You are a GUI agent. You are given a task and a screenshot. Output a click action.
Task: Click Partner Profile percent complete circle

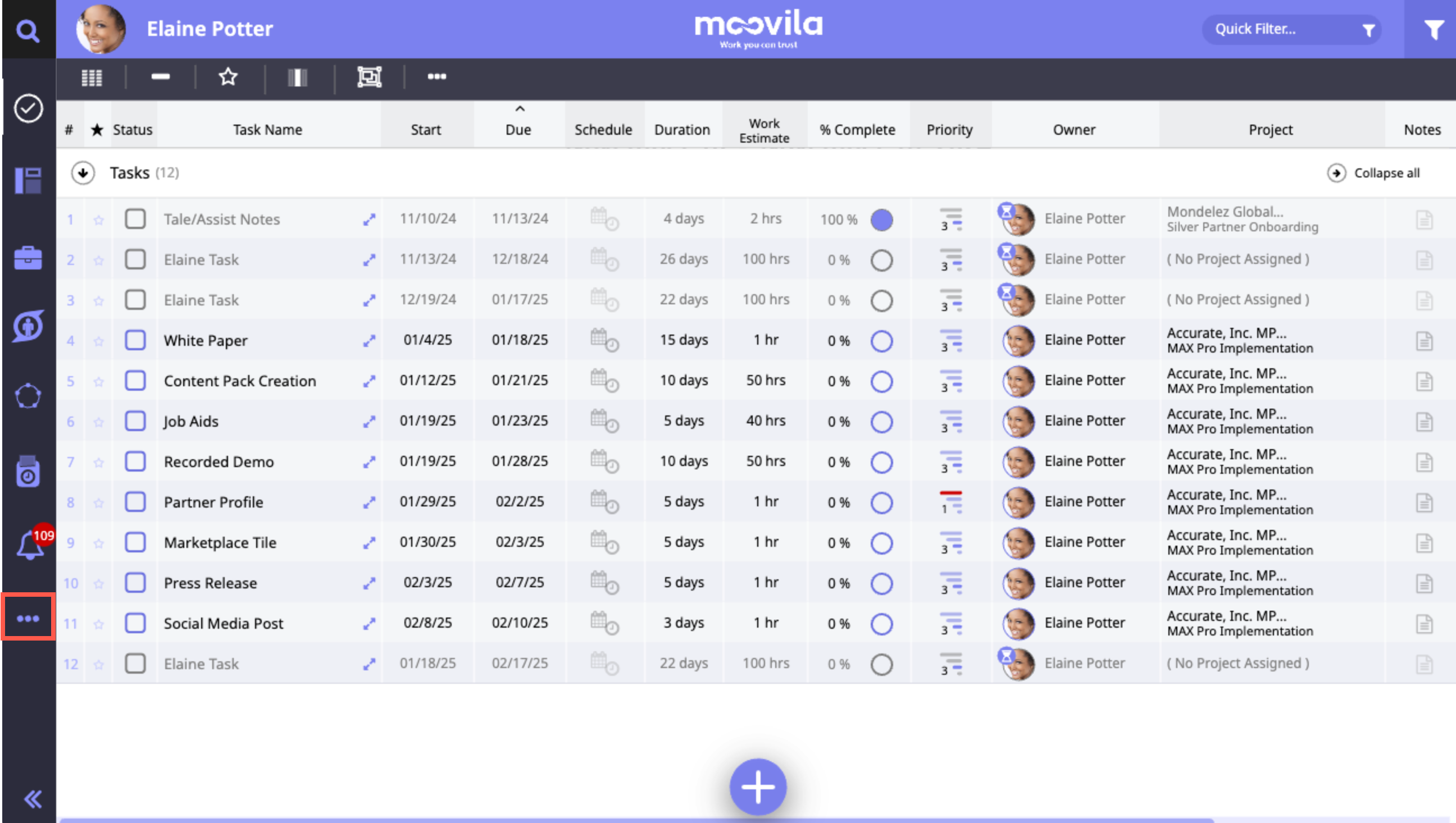881,502
